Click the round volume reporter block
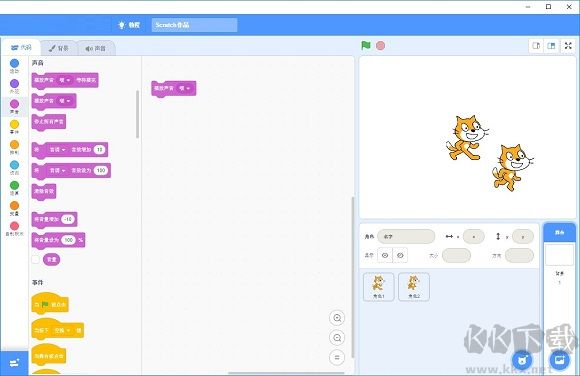The image size is (580, 376). [x=51, y=259]
